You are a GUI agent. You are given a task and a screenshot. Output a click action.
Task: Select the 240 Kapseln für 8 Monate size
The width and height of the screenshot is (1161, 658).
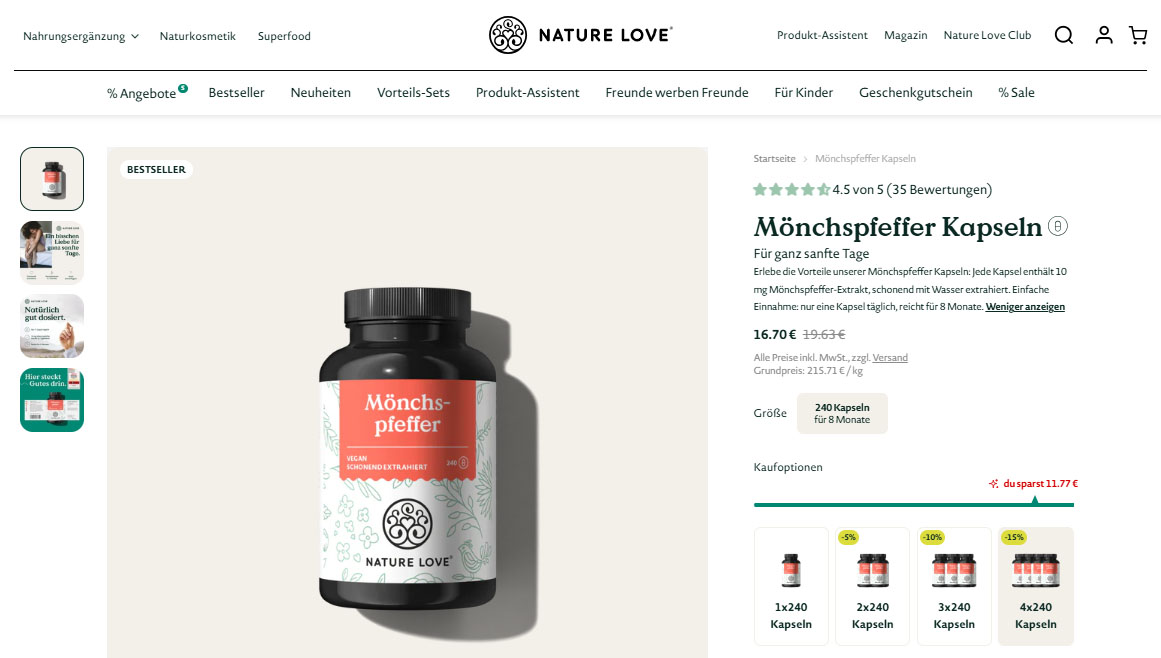point(842,413)
